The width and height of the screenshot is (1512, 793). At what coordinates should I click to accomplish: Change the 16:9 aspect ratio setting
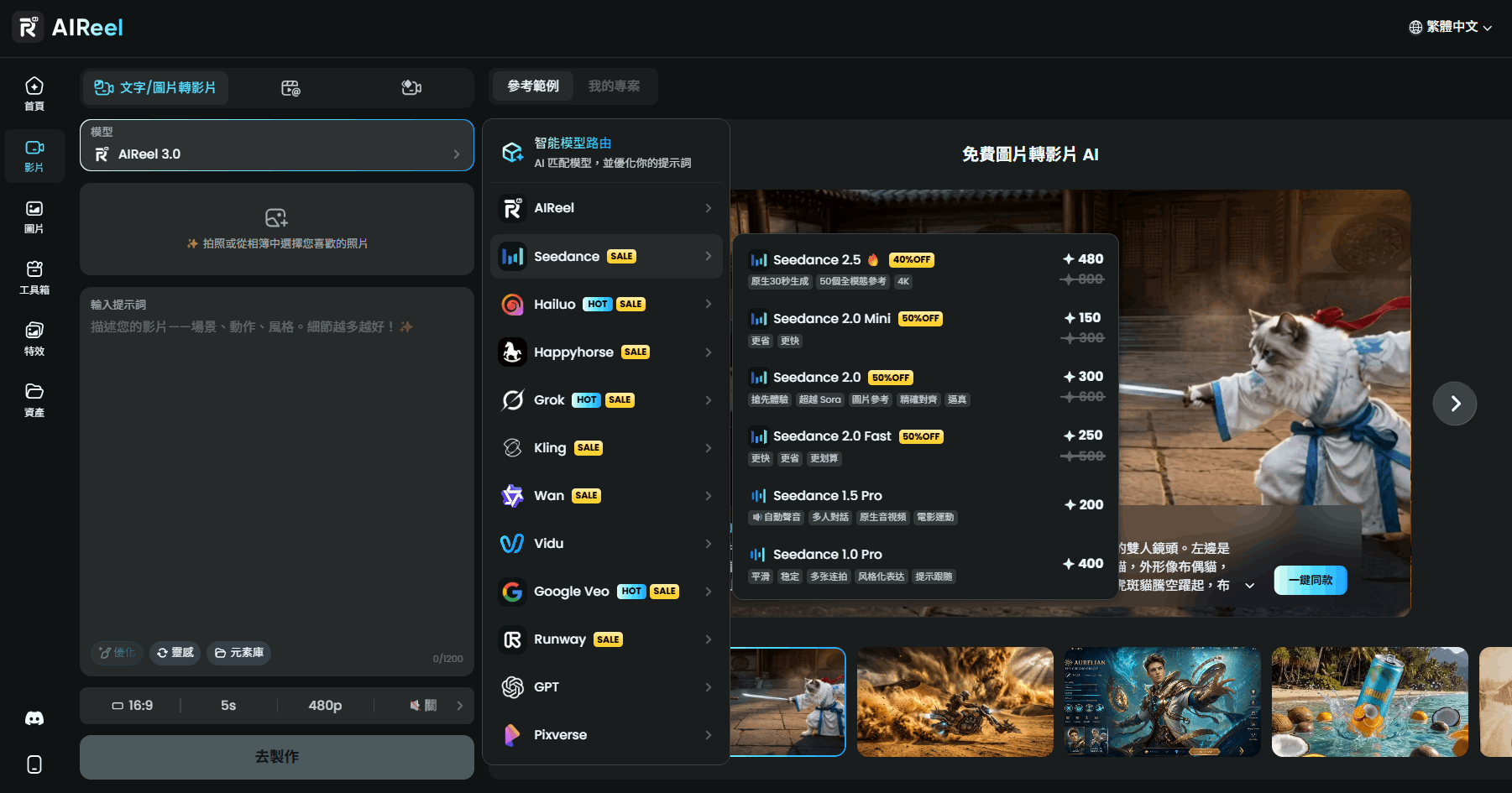coord(133,706)
